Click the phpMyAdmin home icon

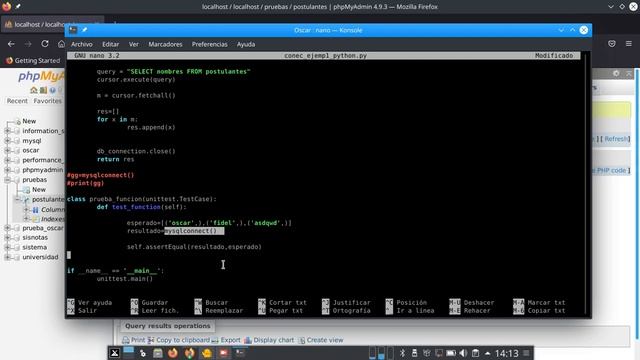click(x=33, y=90)
